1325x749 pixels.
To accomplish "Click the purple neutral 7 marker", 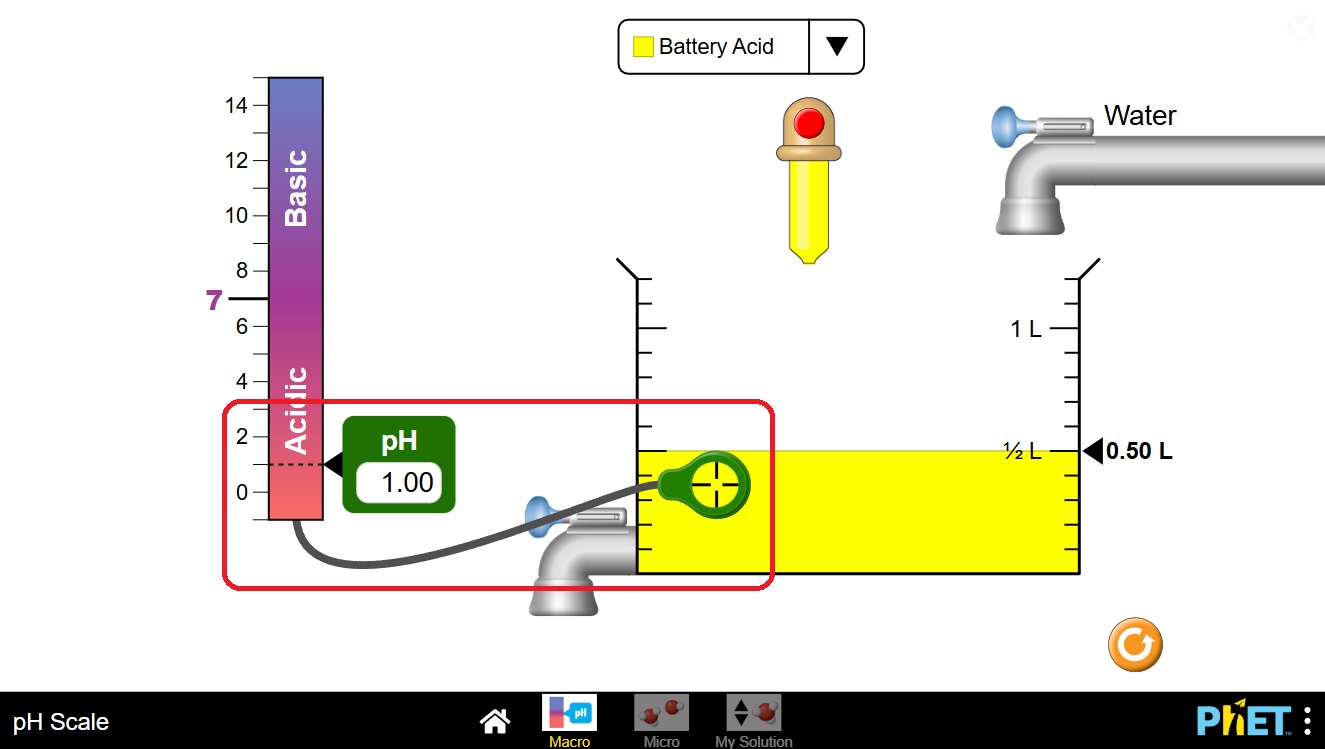I will pos(214,300).
